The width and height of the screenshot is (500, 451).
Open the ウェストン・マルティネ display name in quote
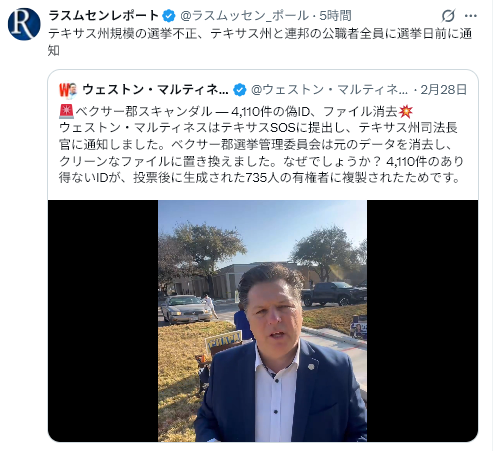(x=155, y=90)
